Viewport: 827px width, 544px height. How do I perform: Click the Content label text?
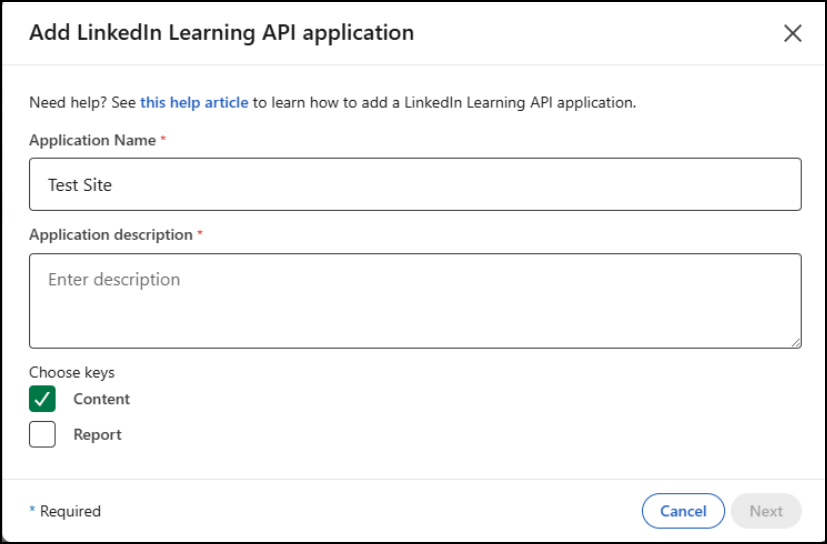[101, 399]
